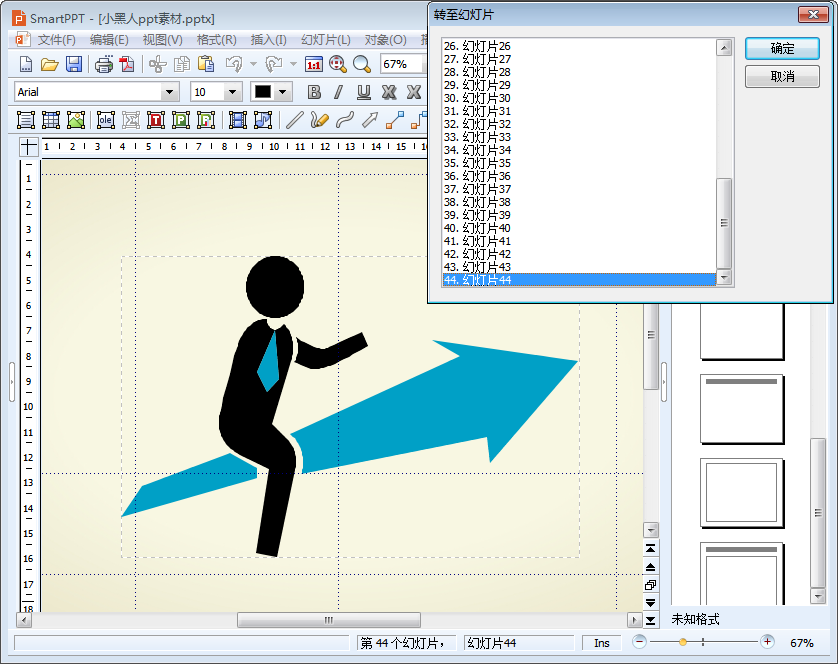The width and height of the screenshot is (838, 664).
Task: Paste from clipboard using Paste icon
Action: coord(206,64)
